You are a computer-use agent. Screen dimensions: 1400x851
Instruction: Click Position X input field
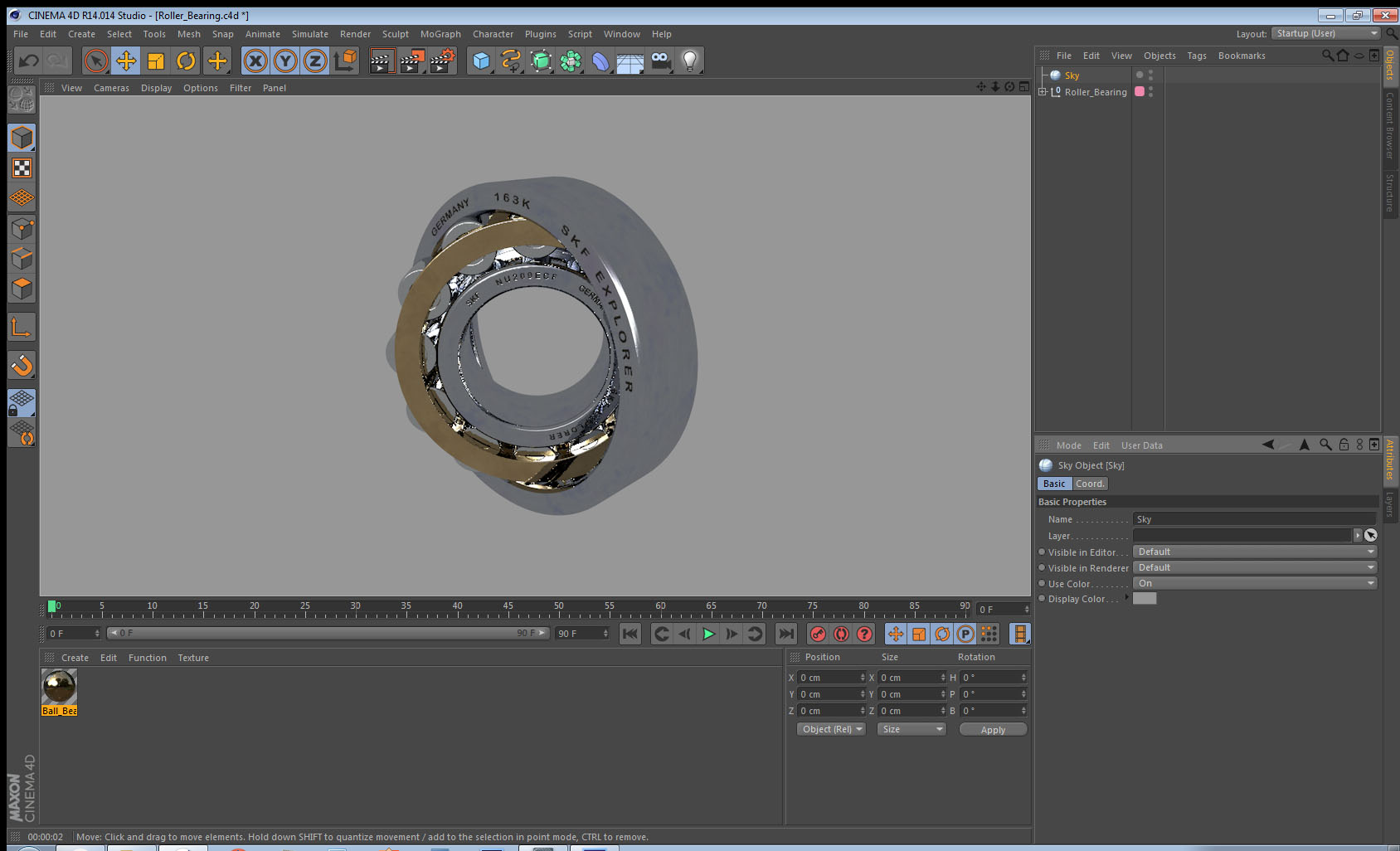point(832,678)
